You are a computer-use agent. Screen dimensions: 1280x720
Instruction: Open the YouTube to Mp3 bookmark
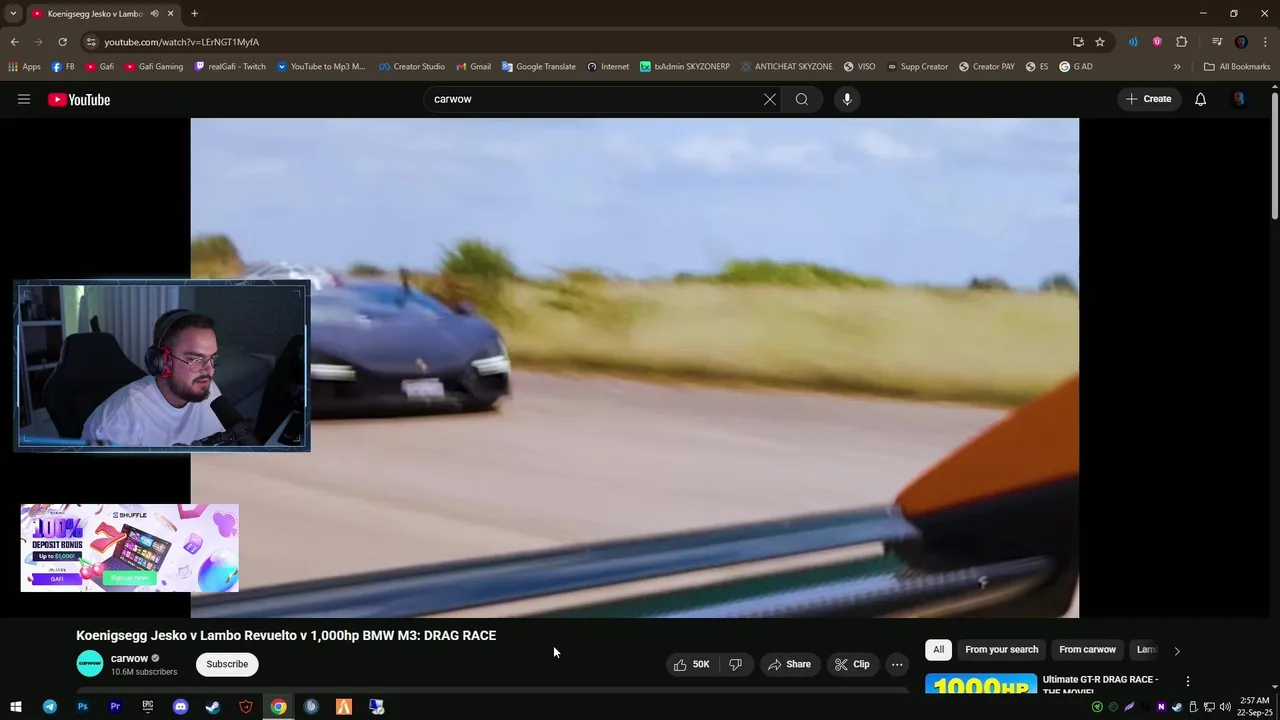pos(321,67)
